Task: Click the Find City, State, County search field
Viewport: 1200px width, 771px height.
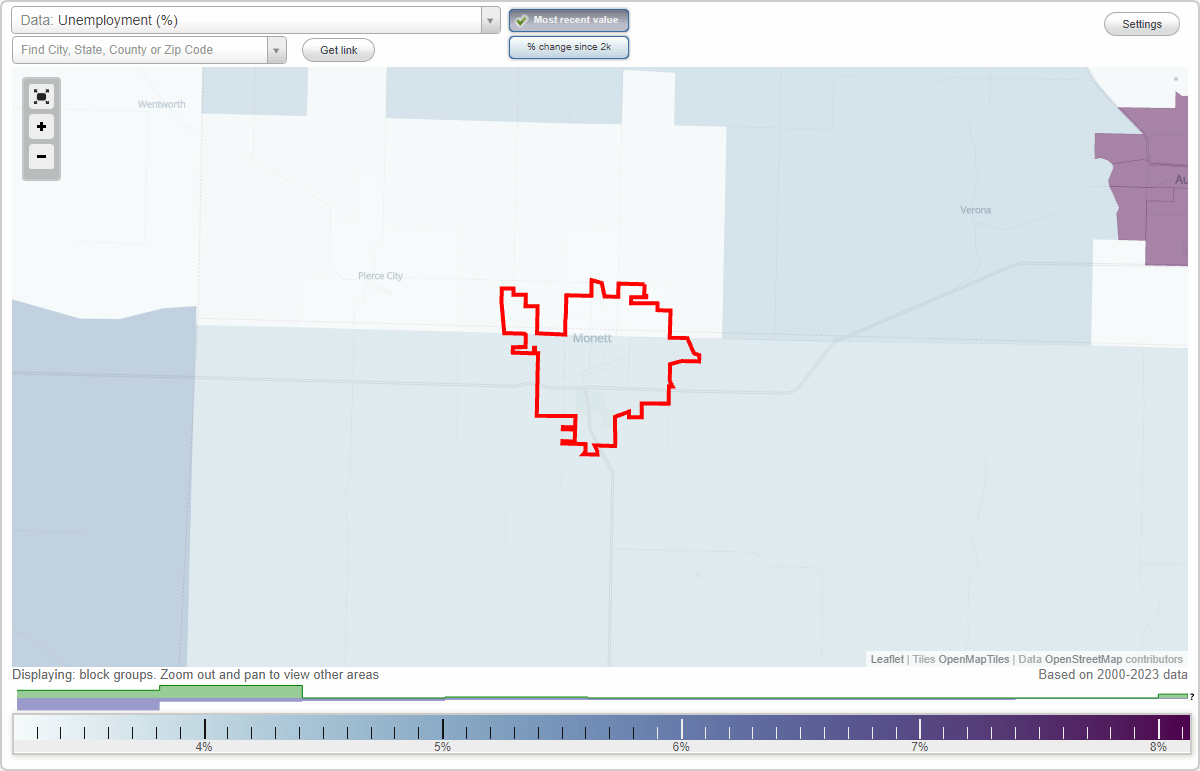Action: 140,50
